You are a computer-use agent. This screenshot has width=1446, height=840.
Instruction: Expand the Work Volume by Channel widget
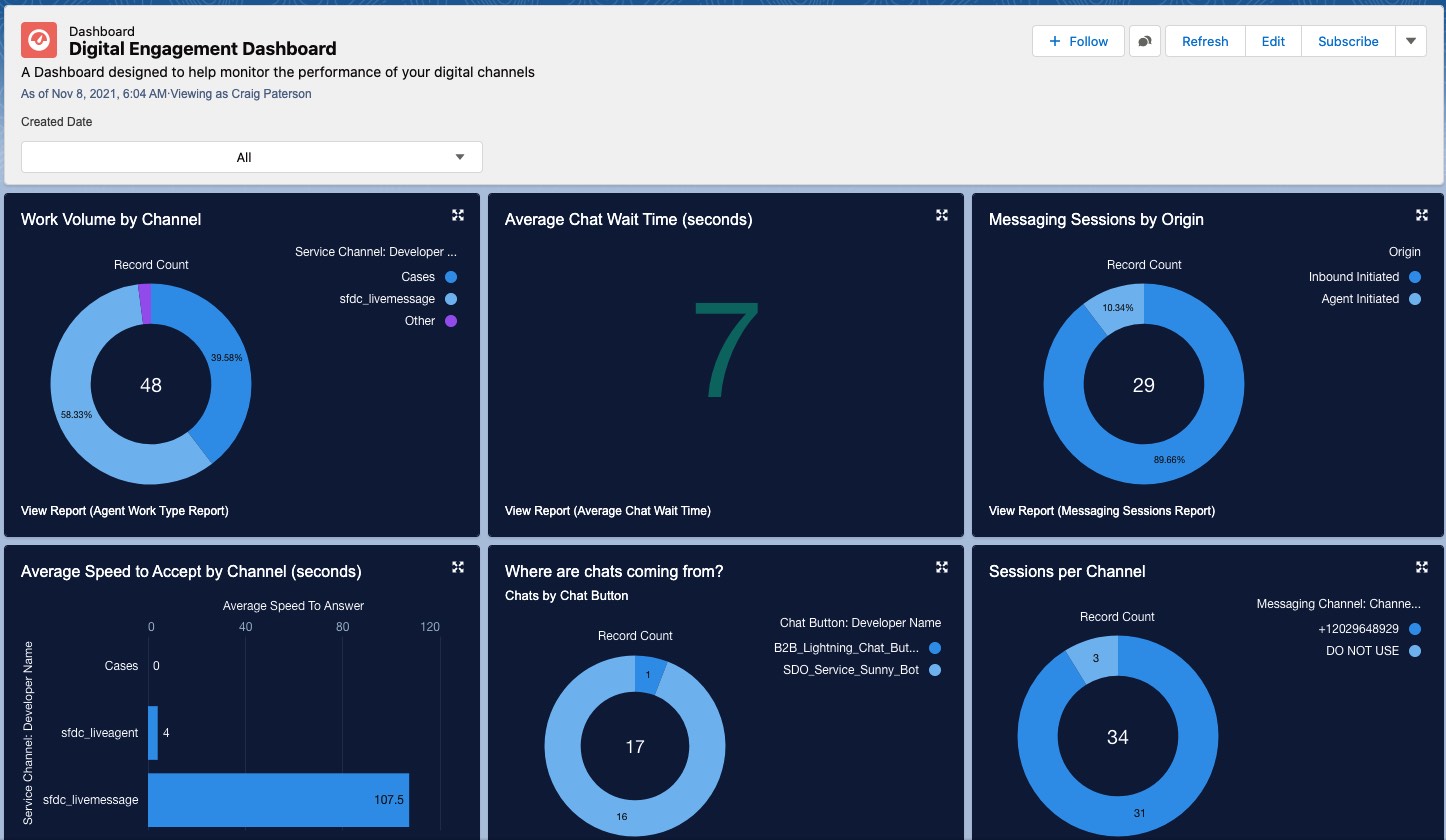[457, 214]
